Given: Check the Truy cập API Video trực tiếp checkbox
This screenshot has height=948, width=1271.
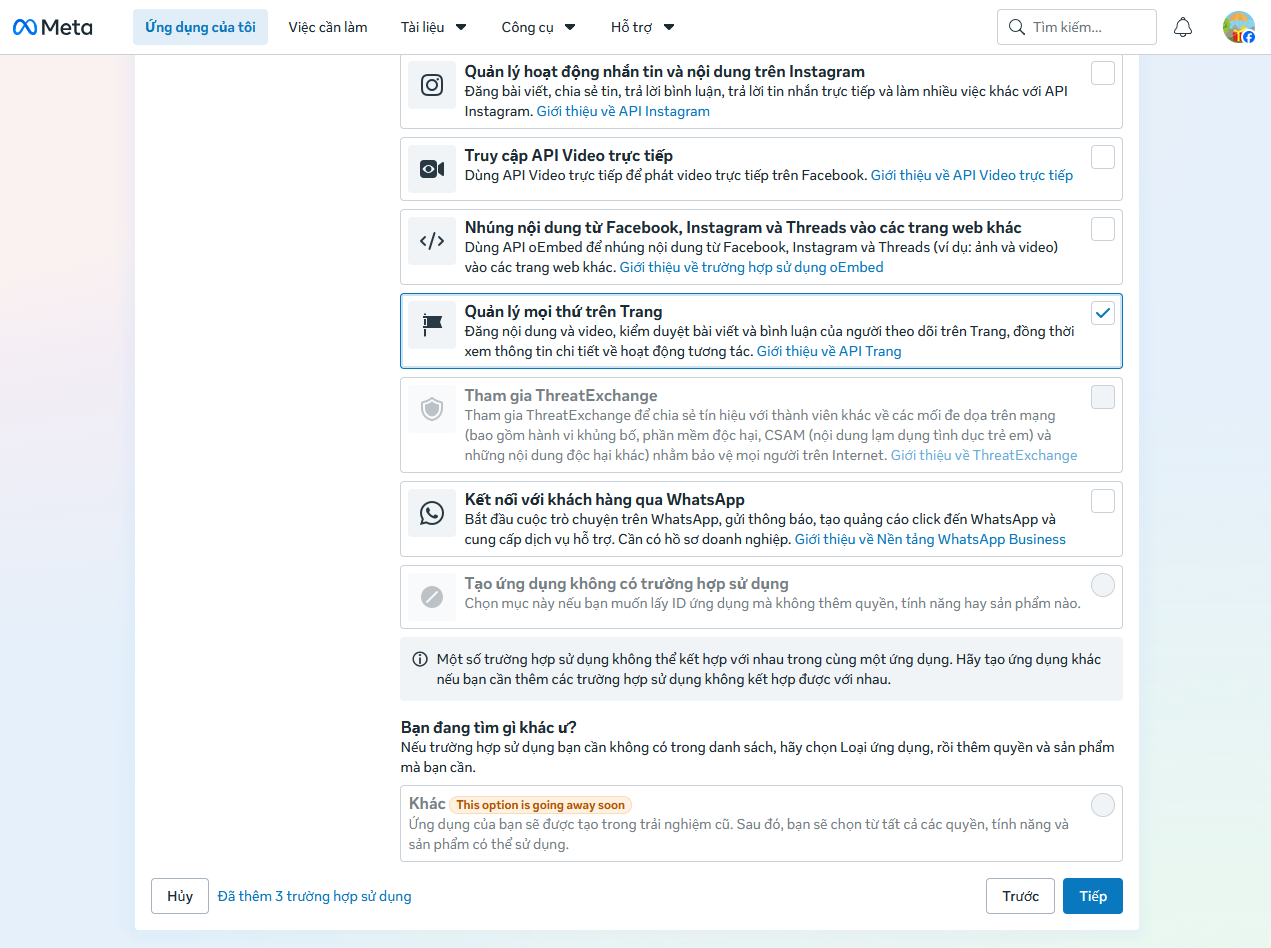Looking at the screenshot, I should [1103, 157].
